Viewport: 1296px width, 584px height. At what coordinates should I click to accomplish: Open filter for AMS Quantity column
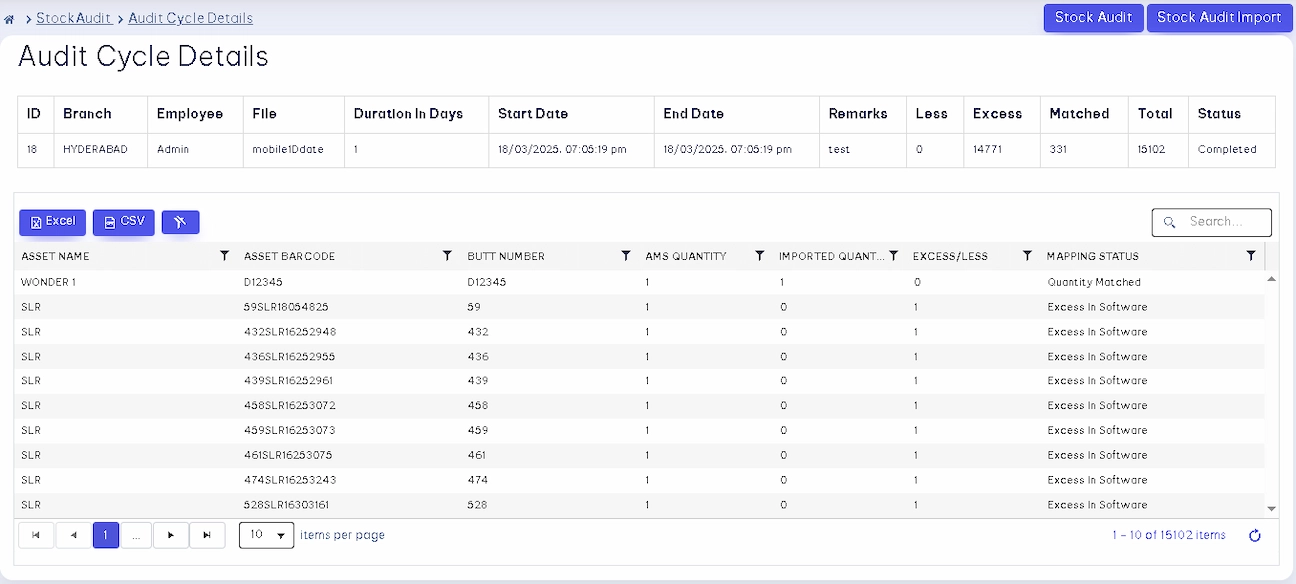tap(760, 256)
